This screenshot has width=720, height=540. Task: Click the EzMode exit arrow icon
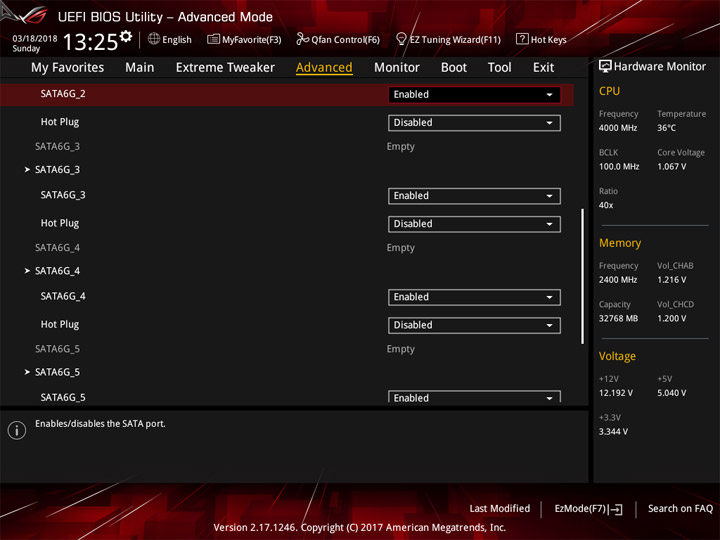tap(615, 509)
